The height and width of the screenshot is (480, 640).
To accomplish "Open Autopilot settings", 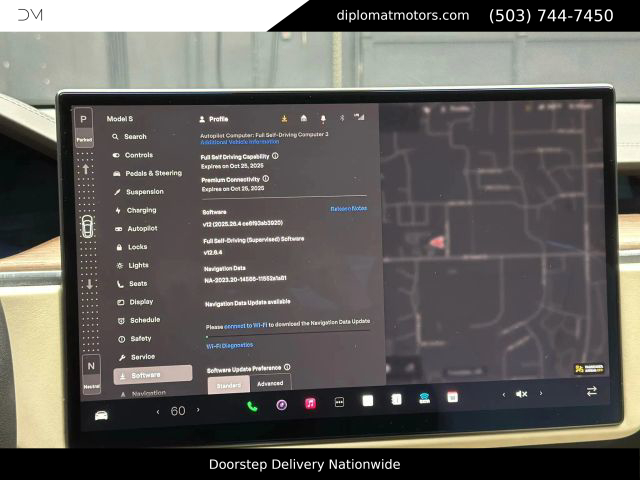I will pyautogui.click(x=136, y=229).
